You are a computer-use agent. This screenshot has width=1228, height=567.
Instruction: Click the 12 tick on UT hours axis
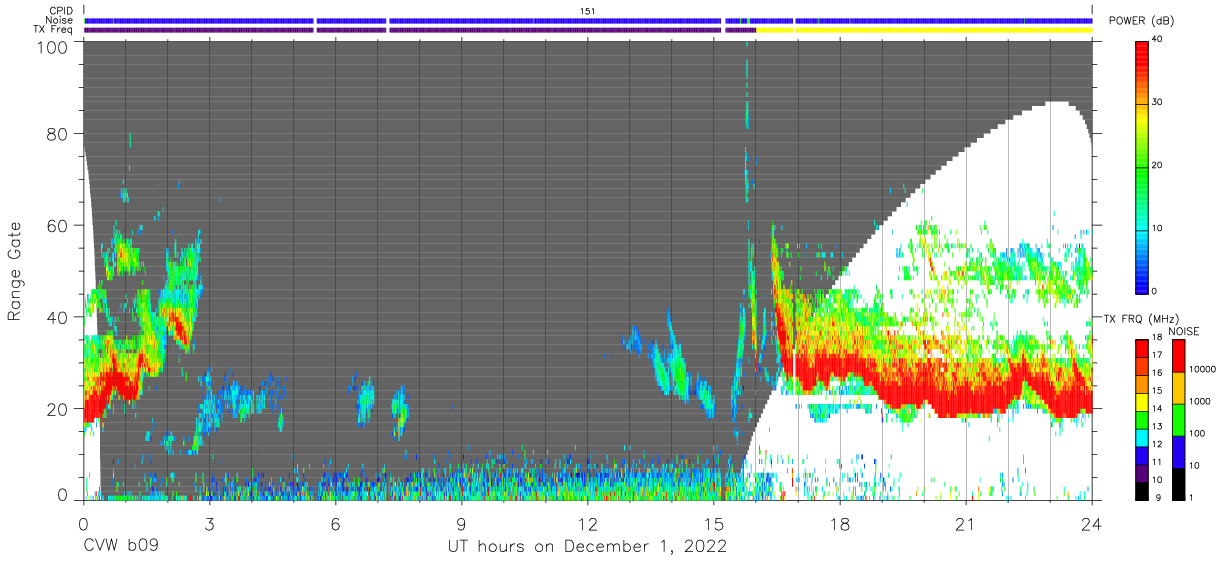587,524
